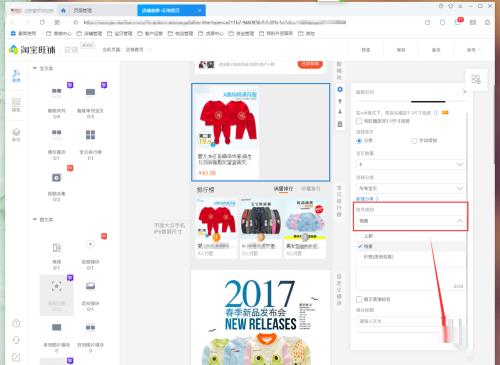Move the selected module down with arrow
500x365 pixels.
tap(340, 112)
